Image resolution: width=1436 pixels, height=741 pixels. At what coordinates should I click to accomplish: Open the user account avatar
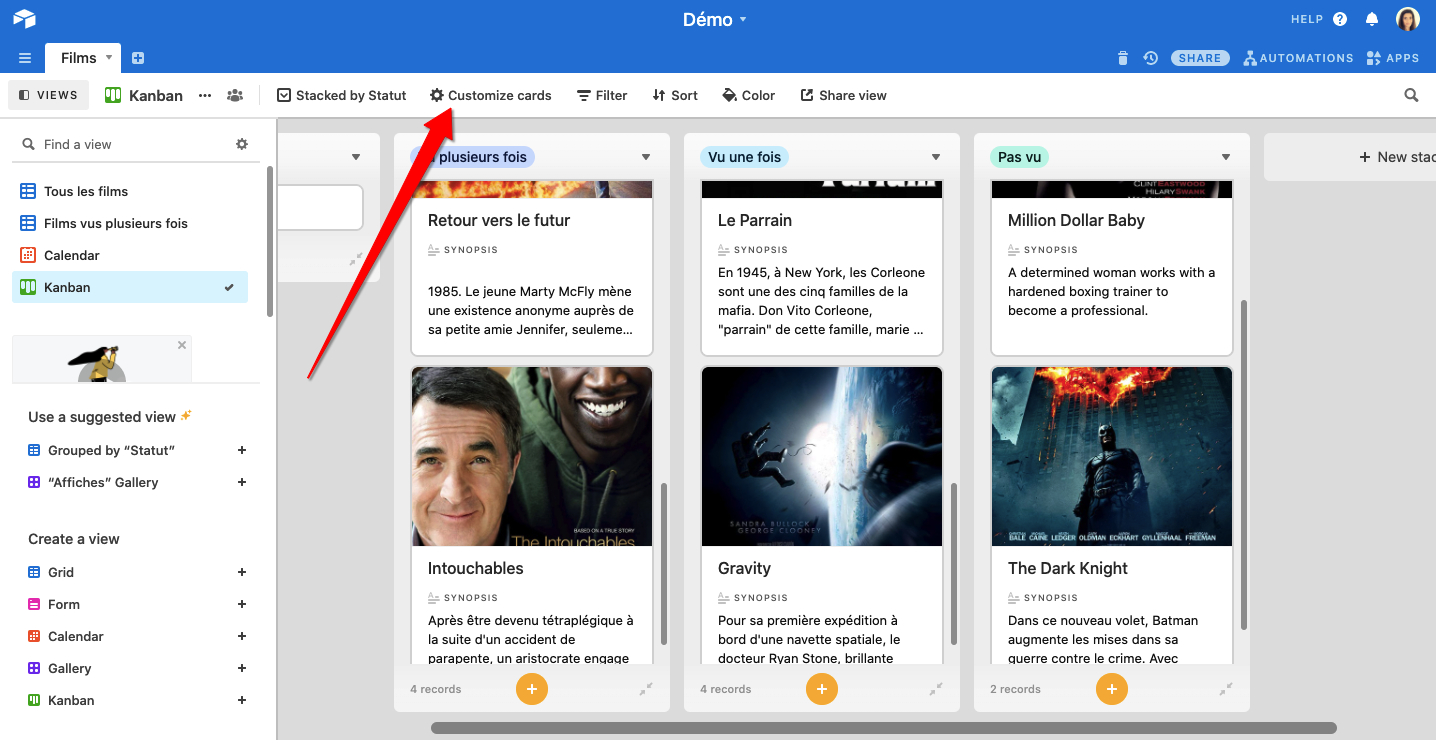click(1408, 19)
